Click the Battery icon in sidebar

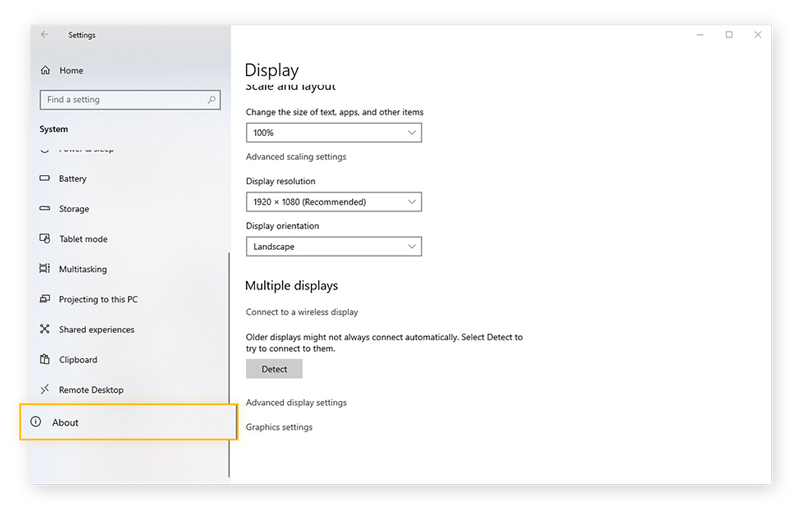click(45, 179)
